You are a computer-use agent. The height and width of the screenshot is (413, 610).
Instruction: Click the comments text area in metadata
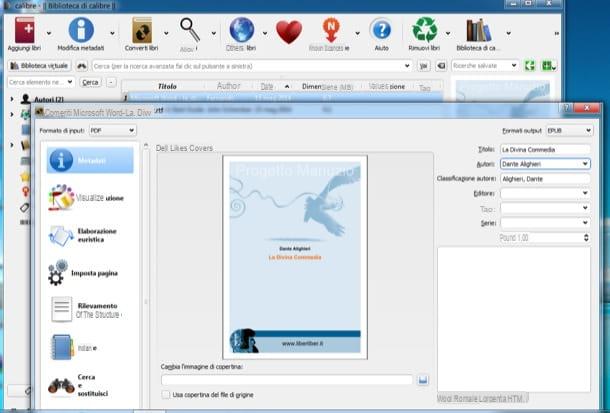[514, 320]
